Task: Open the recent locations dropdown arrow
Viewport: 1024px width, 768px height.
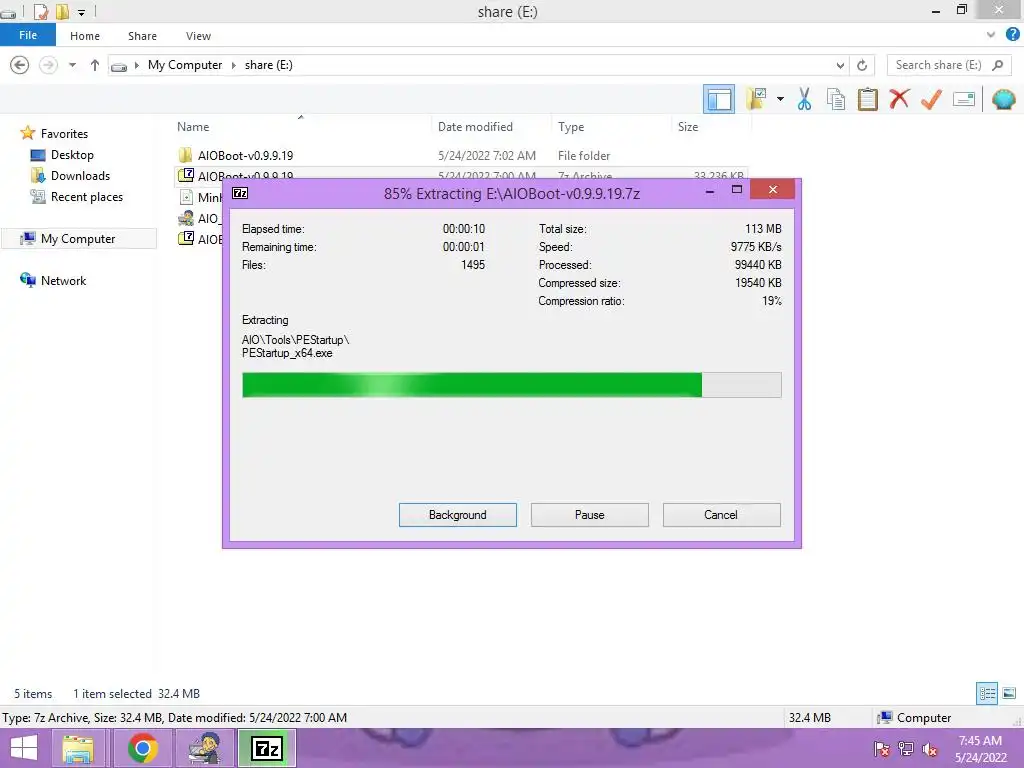Action: (72, 65)
